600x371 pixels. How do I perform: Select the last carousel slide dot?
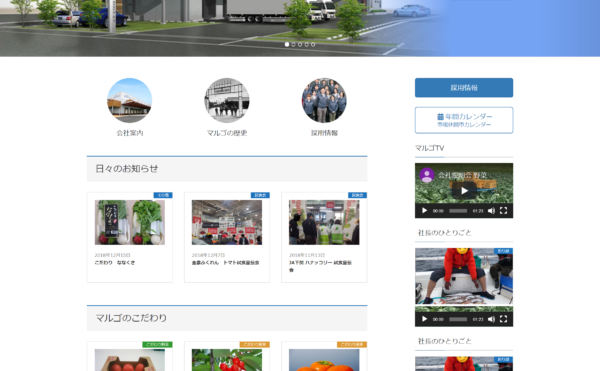[x=313, y=44]
